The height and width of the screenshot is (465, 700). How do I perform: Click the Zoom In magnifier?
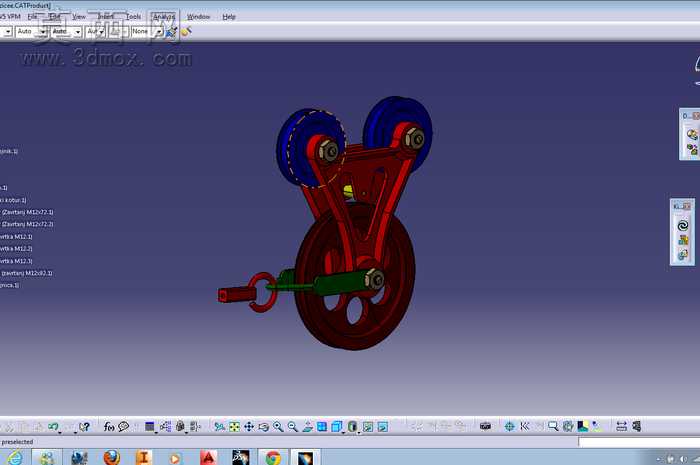pos(278,427)
